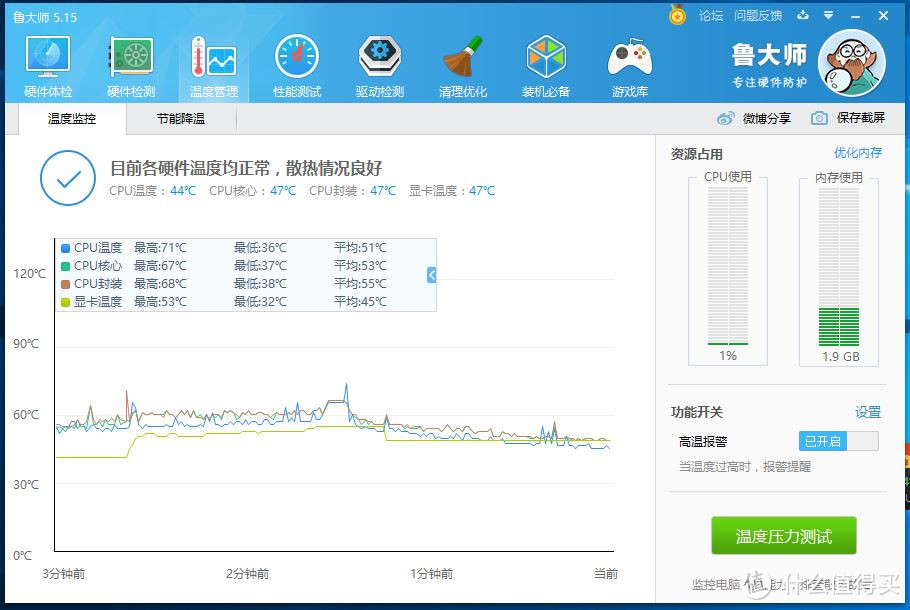
Task: Click the 最低:32℃ value for 显卡温度
Action: click(260, 302)
